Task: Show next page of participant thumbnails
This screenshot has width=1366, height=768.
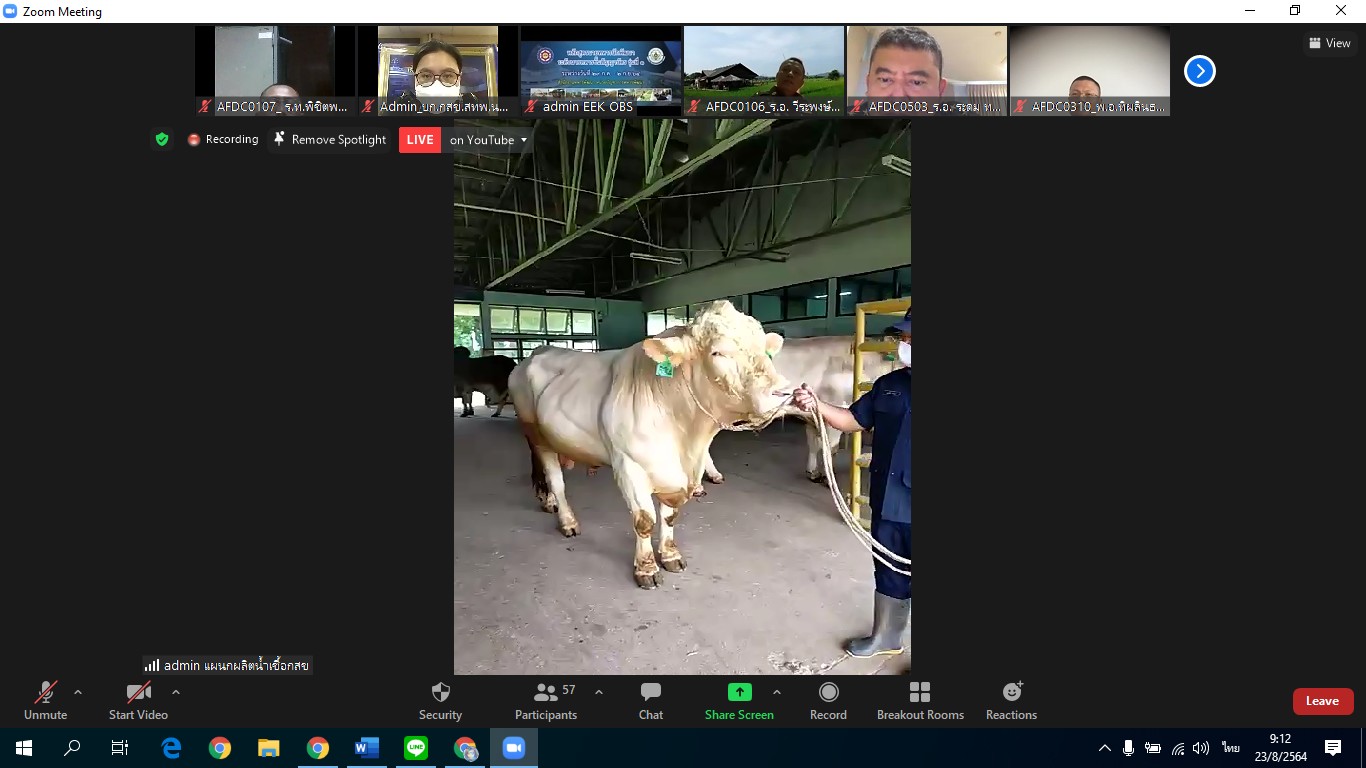Action: (x=1199, y=71)
